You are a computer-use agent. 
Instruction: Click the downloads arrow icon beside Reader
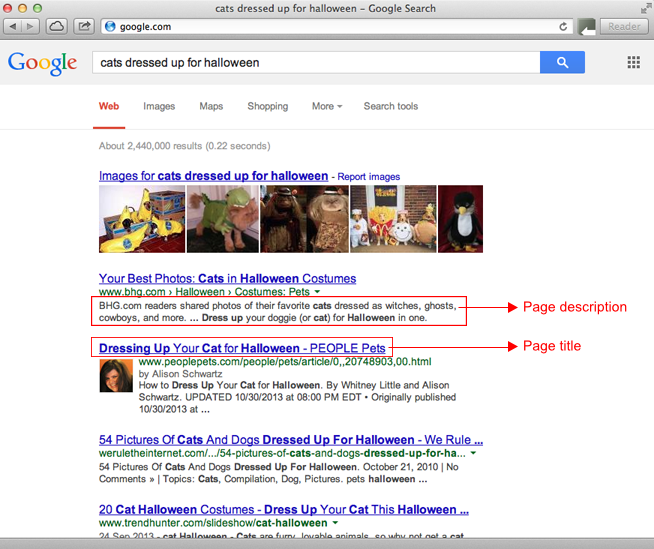(x=587, y=27)
